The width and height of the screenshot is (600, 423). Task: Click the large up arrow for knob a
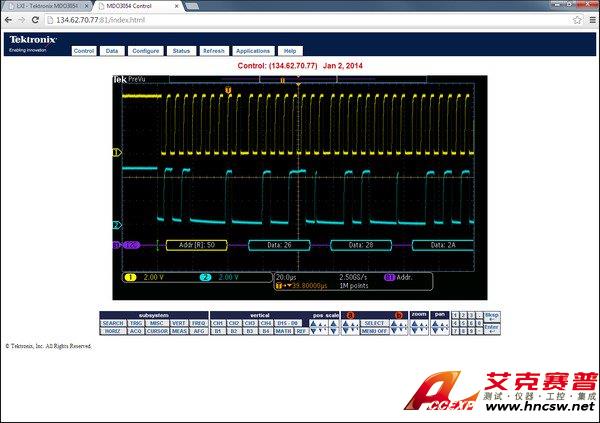tap(346, 323)
